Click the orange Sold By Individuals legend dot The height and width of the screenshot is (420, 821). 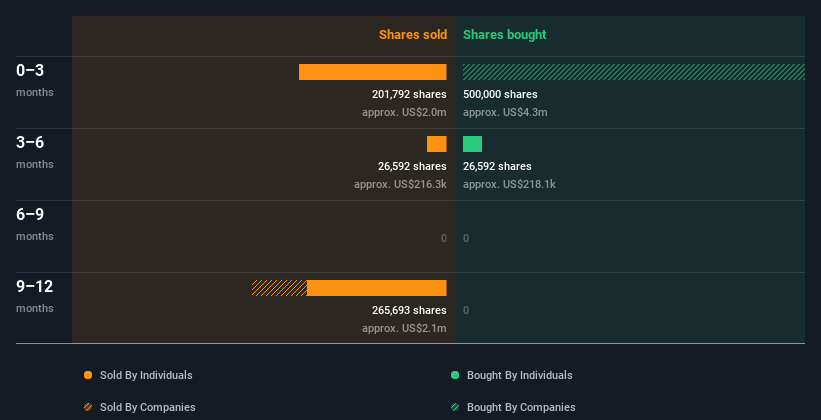tap(88, 375)
